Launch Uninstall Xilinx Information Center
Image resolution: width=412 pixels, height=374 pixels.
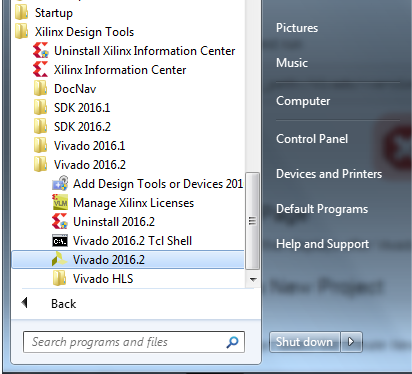point(145,51)
